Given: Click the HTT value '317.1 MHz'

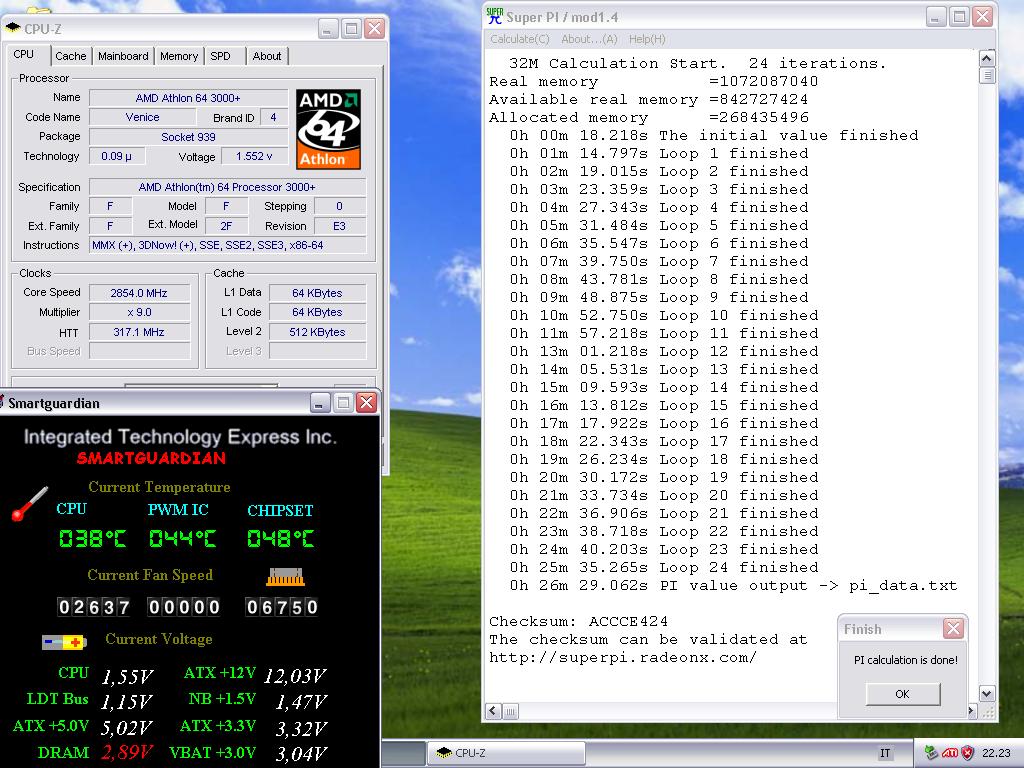Looking at the screenshot, I should click(x=139, y=332).
